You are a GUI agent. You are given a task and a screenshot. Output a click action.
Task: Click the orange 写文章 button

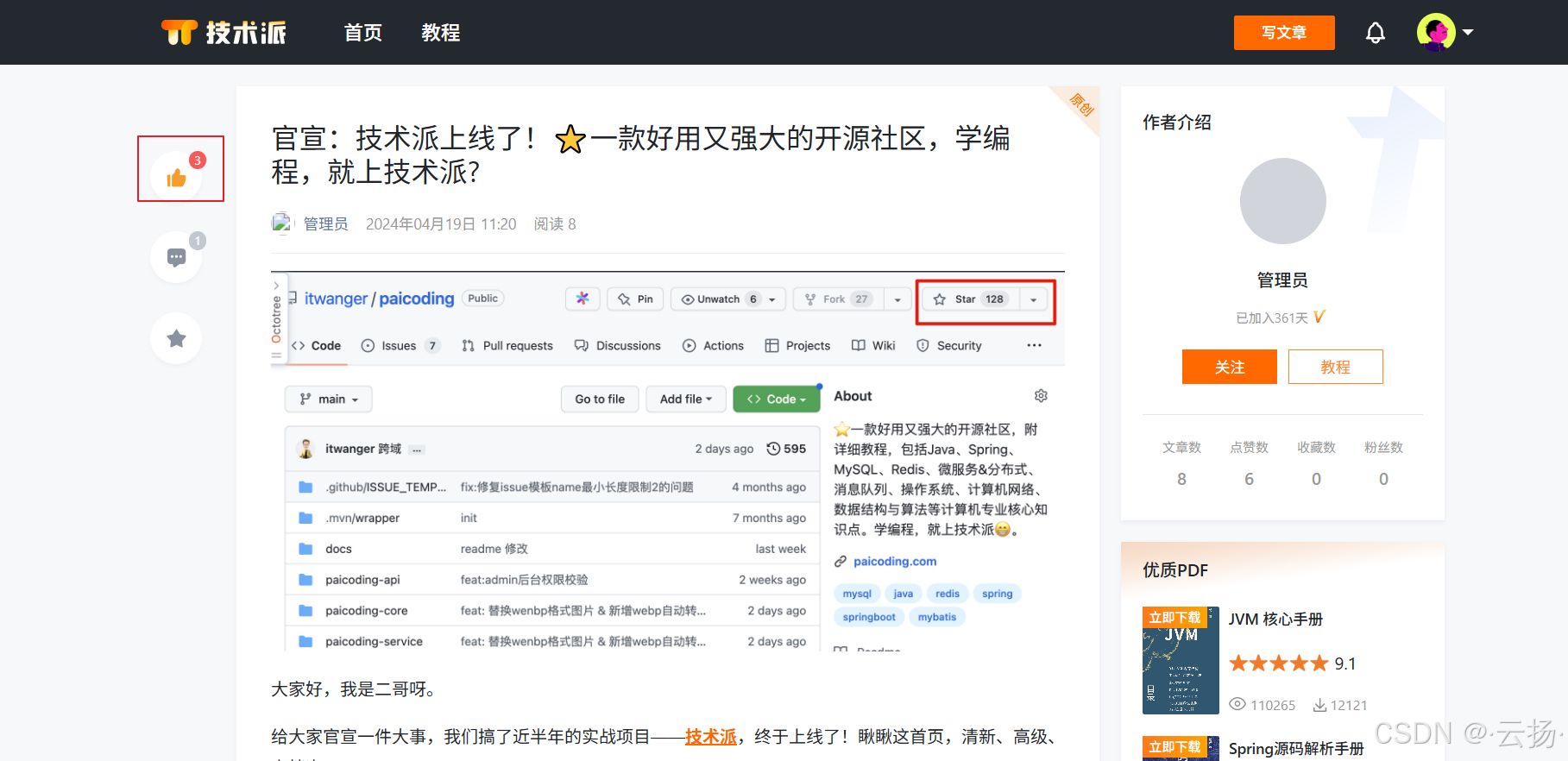click(x=1284, y=33)
